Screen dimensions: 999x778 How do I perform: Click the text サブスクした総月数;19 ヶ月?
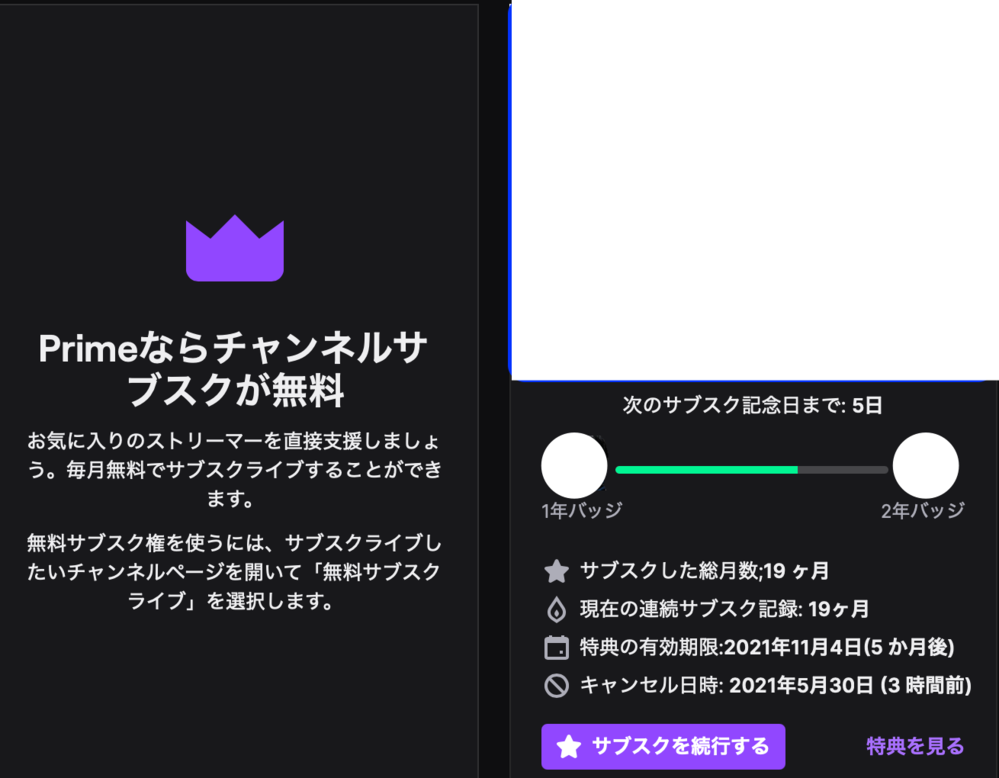coord(704,571)
